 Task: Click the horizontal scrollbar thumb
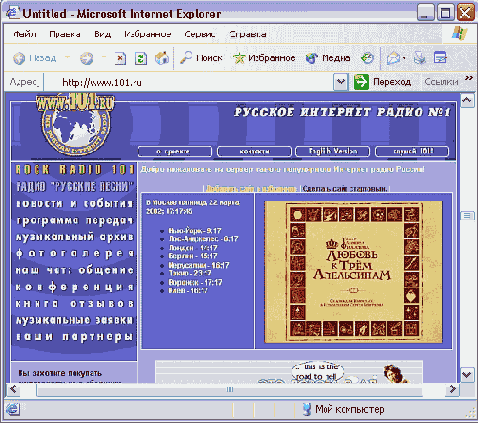pyautogui.click(x=230, y=389)
